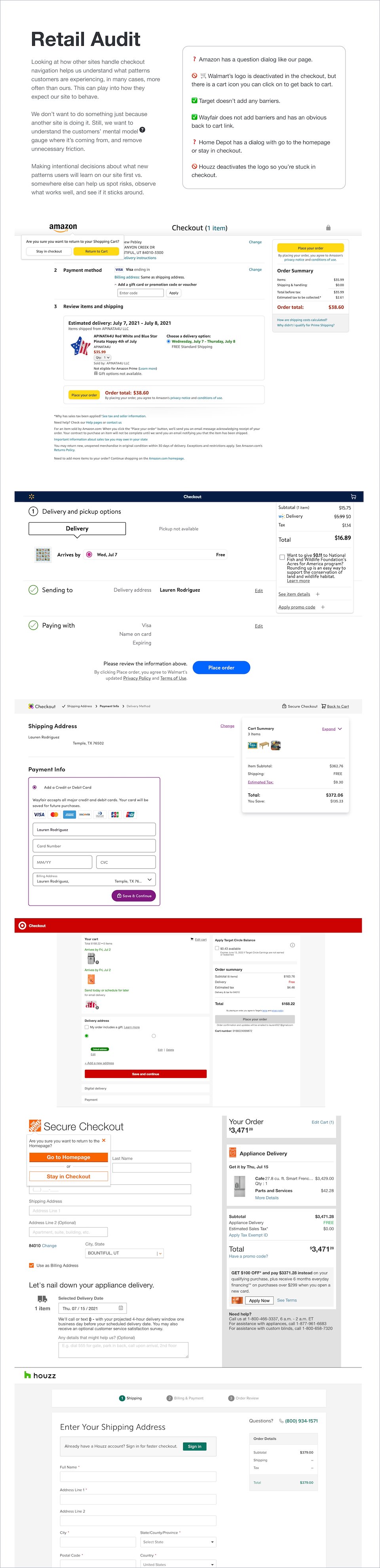Open the Amazon pinata product image
Viewport: 380px width, 1568px height.
click(x=80, y=346)
